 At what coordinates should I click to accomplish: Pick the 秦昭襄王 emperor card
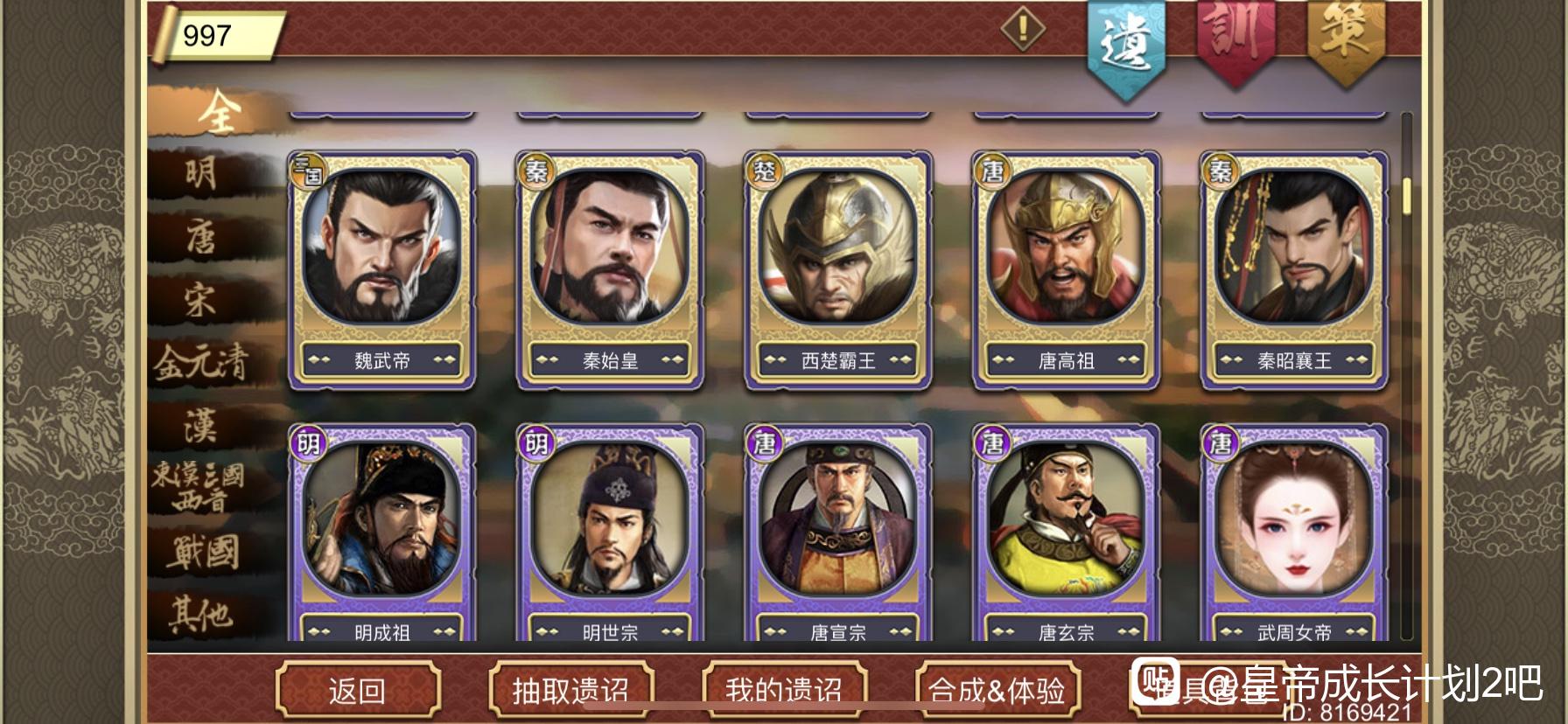(x=1295, y=270)
